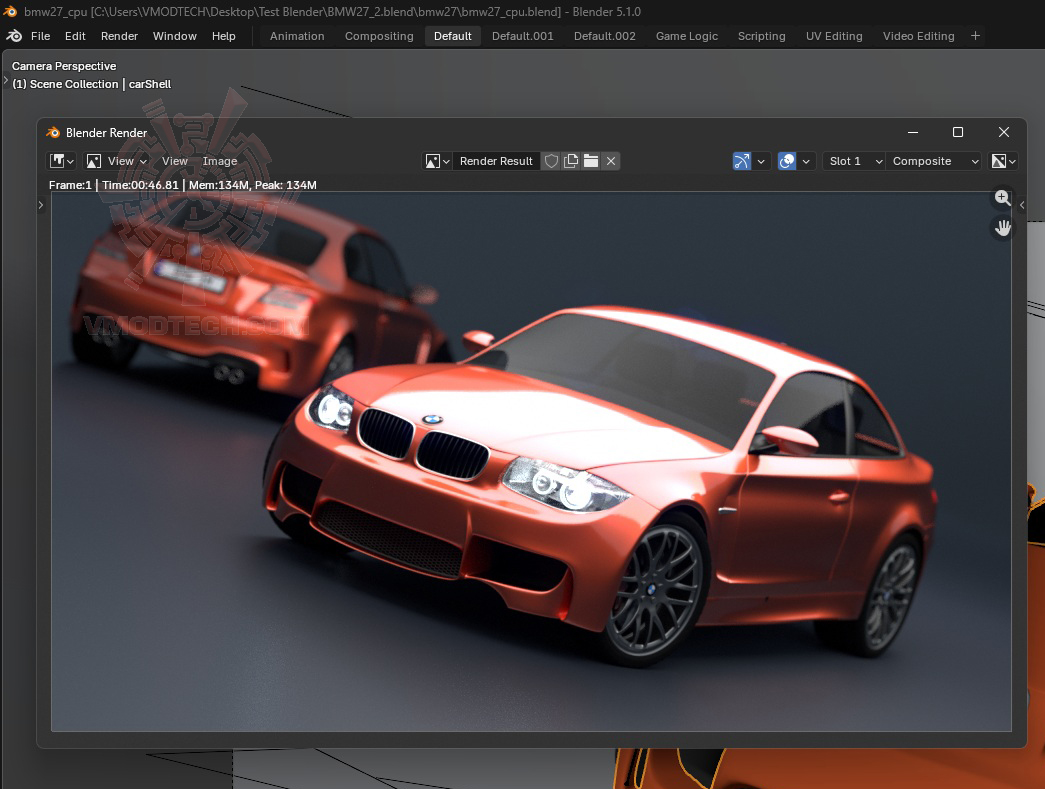The image size is (1045, 789).
Task: Open the View menu in image editor header
Action: (175, 161)
